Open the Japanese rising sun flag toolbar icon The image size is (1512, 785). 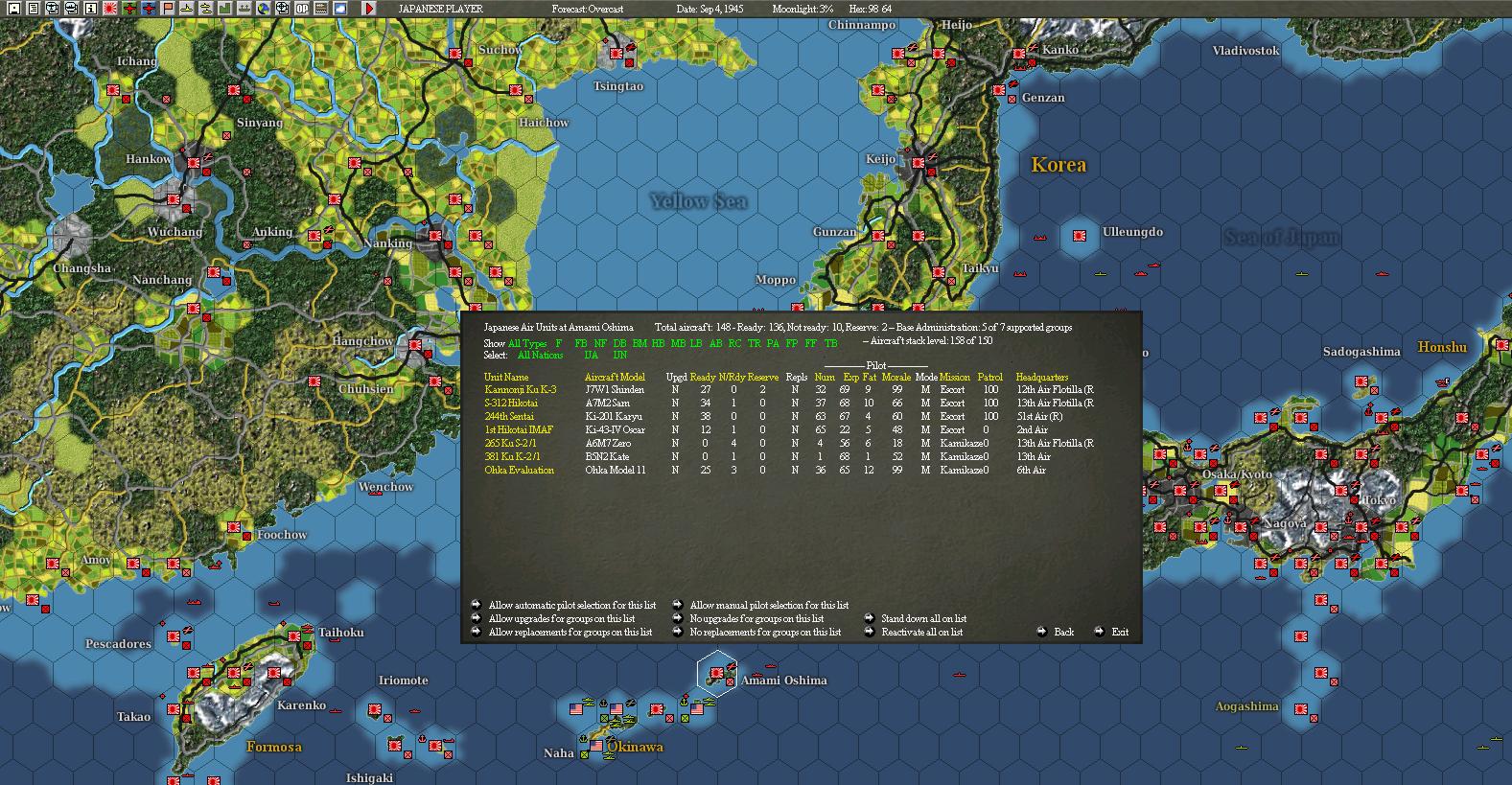pyautogui.click(x=110, y=9)
